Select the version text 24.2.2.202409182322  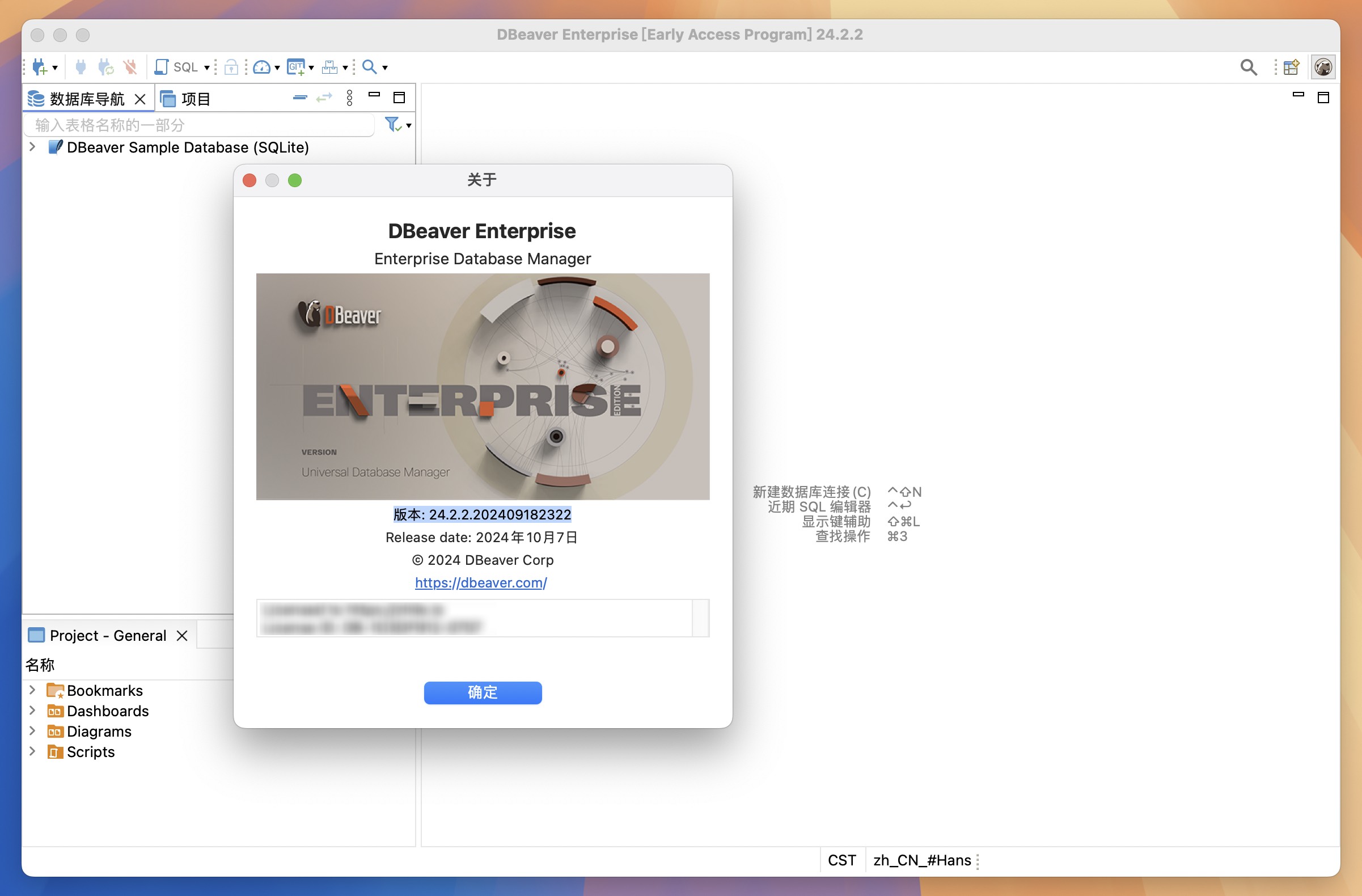coord(500,514)
